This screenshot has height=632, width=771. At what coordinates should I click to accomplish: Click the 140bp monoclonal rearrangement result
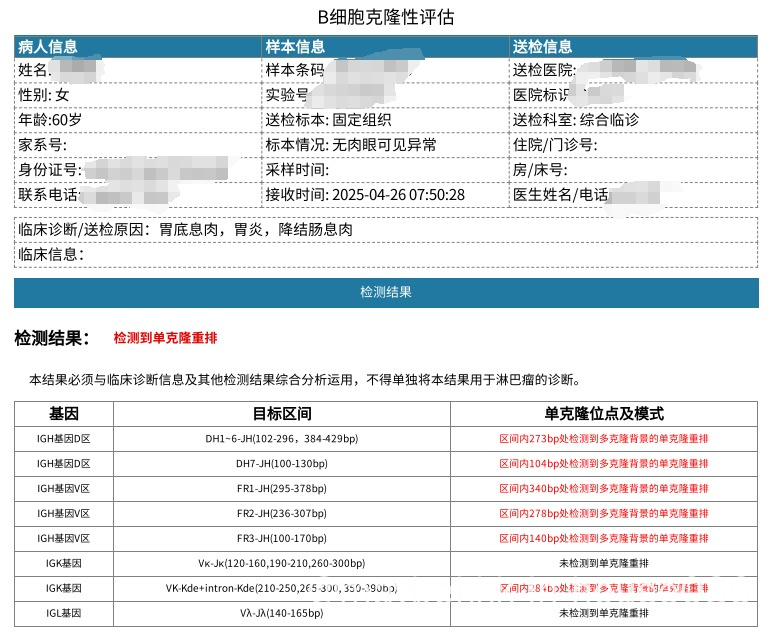pyautogui.click(x=604, y=539)
